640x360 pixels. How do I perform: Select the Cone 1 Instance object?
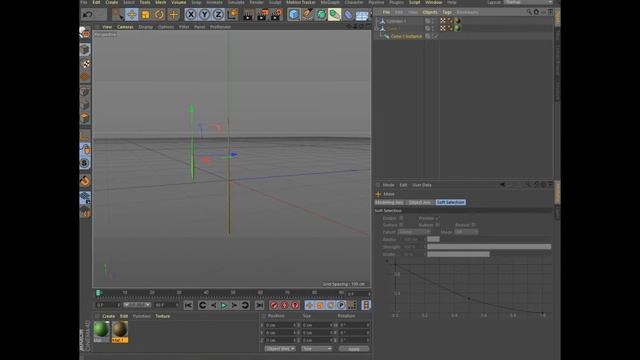tap(406, 36)
